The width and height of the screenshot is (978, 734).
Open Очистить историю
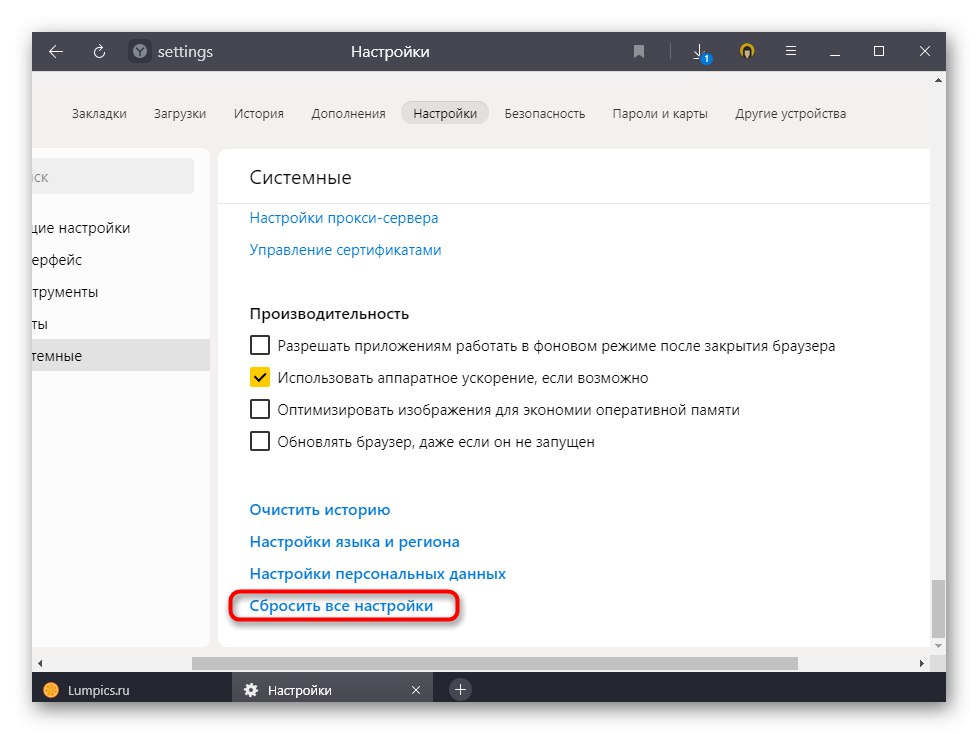(x=320, y=509)
